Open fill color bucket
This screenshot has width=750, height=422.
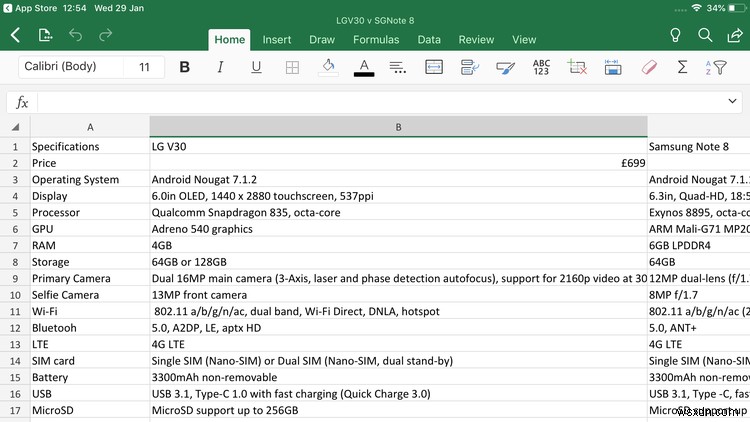coord(328,67)
